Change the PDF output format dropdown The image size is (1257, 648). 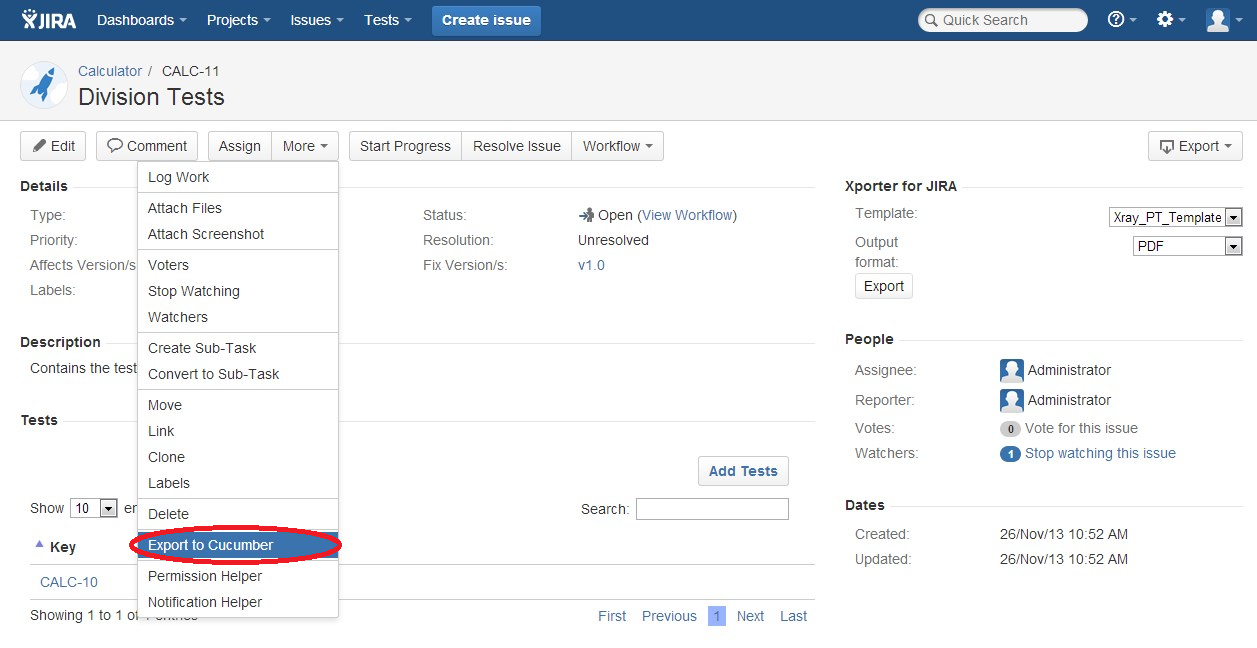[x=1187, y=246]
